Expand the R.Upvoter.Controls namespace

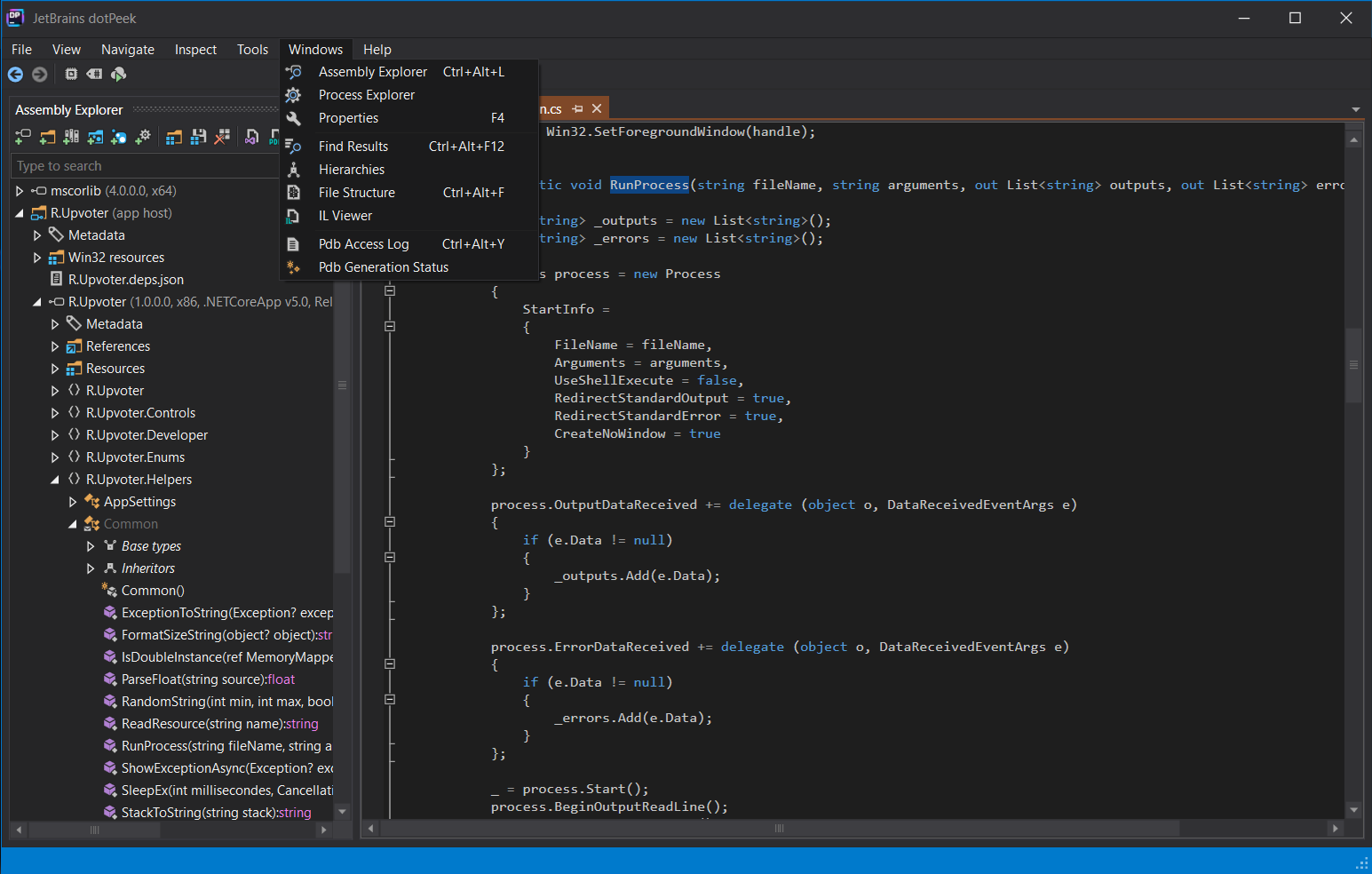(55, 413)
